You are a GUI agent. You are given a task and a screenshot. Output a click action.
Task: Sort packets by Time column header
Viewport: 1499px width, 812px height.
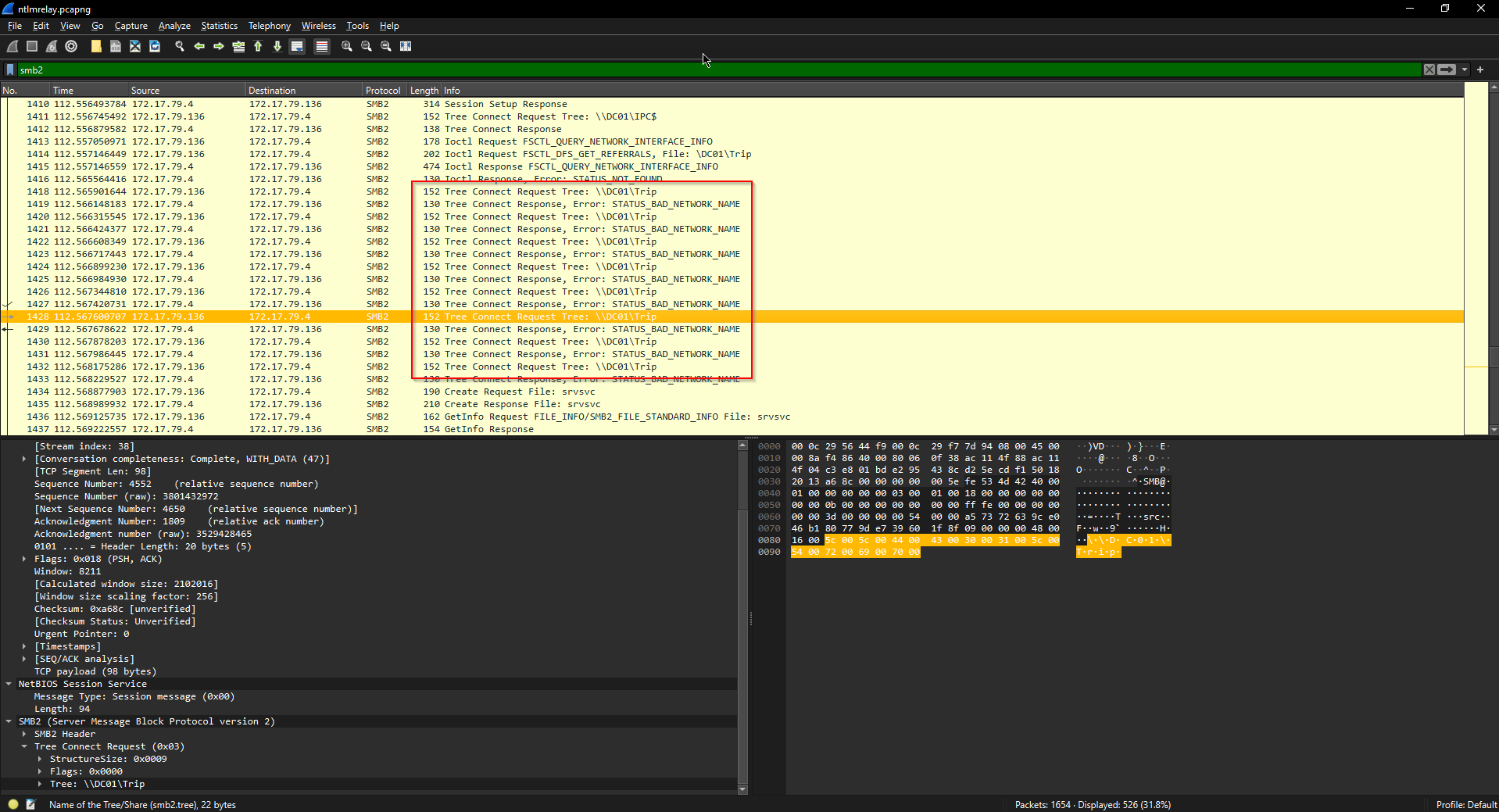point(88,91)
